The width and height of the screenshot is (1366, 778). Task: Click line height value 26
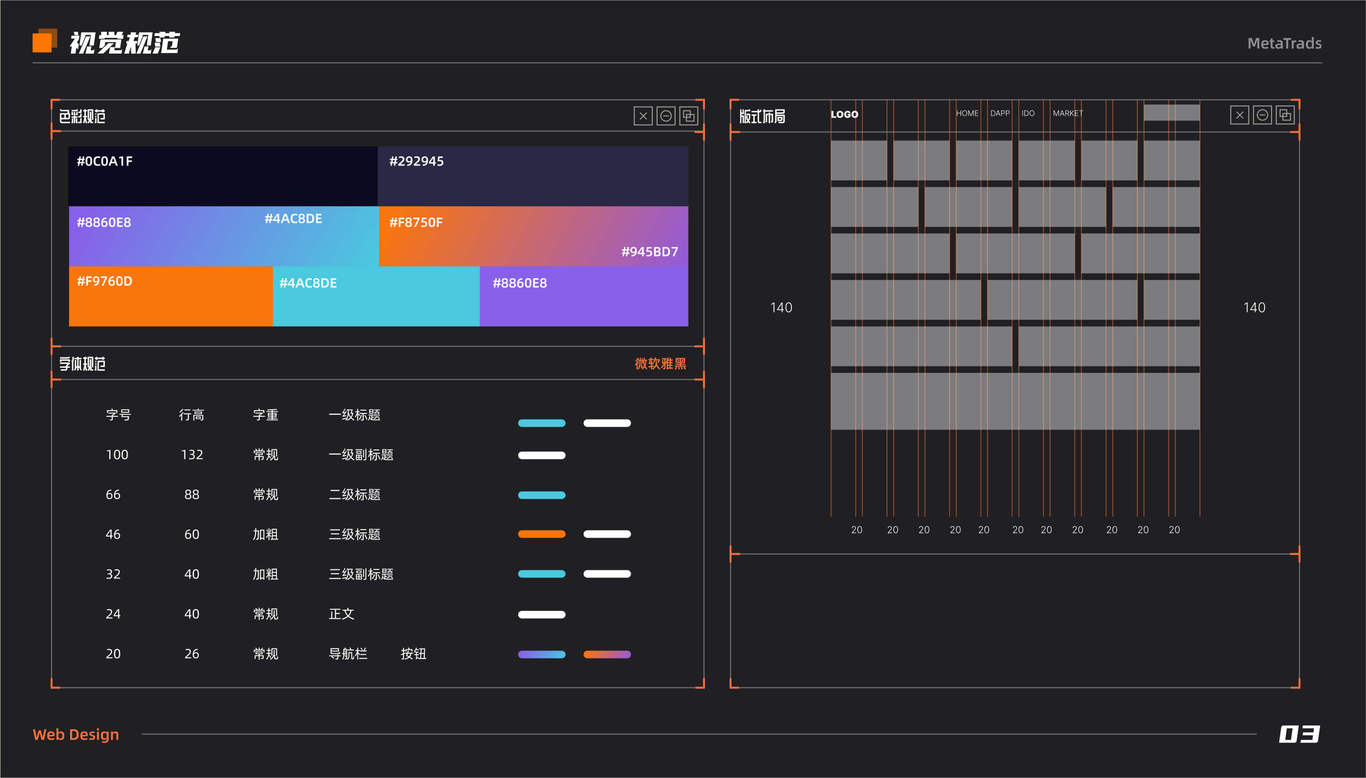[192, 654]
